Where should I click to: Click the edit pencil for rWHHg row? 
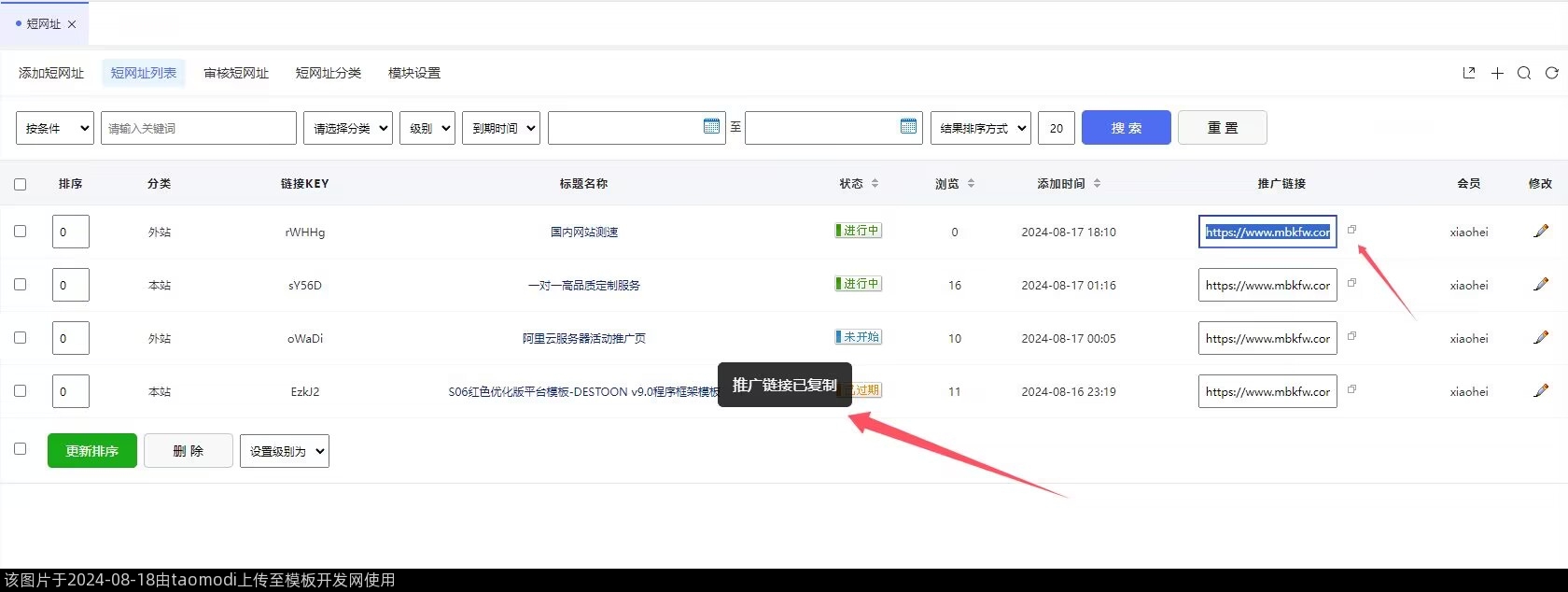(1540, 232)
